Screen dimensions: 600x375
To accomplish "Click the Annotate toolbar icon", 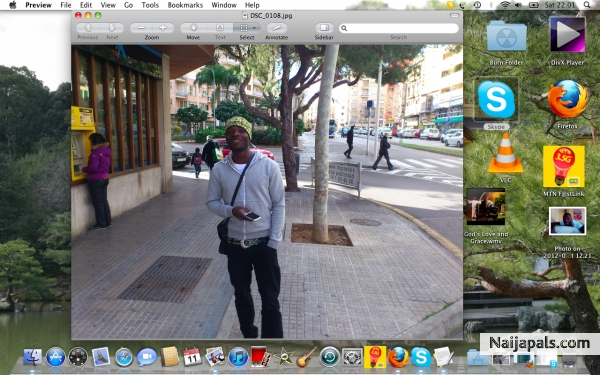I will pyautogui.click(x=277, y=28).
